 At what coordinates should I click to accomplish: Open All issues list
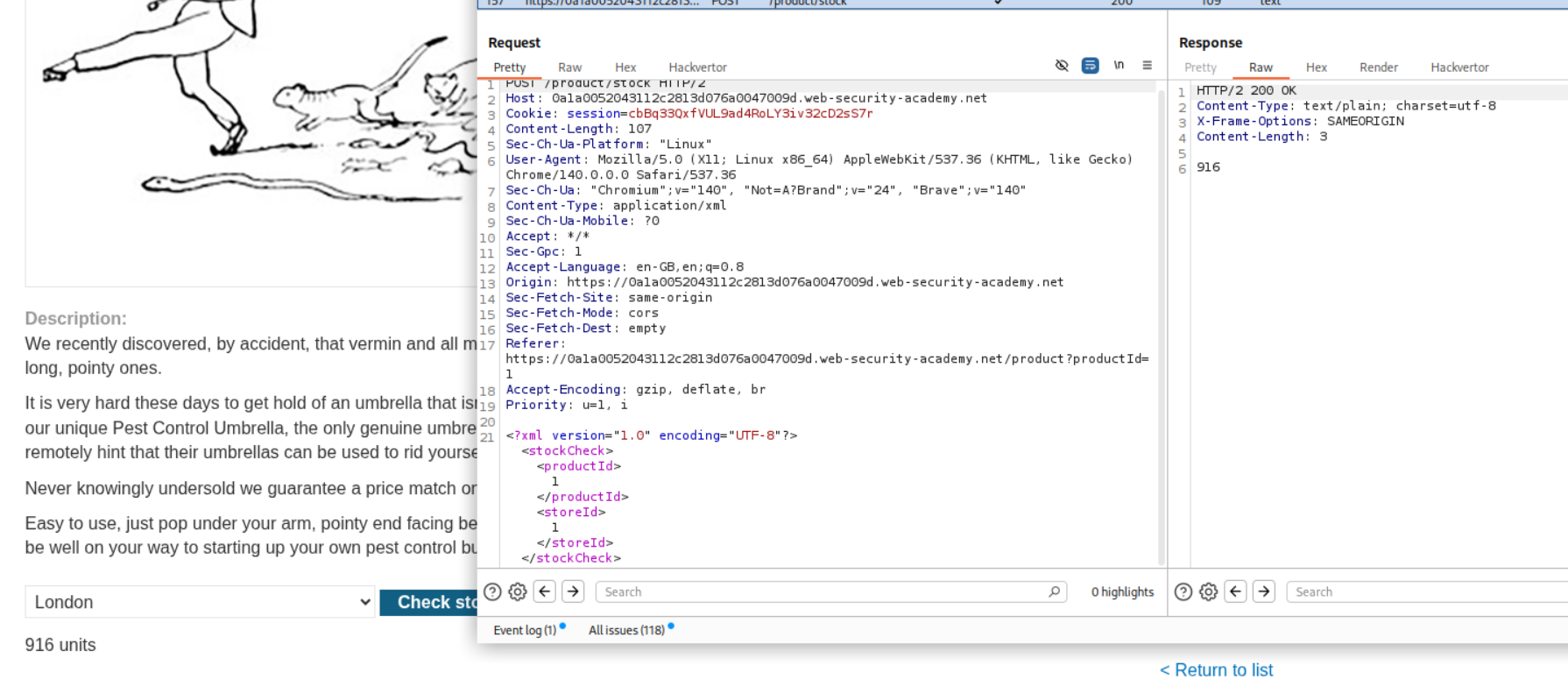pyautogui.click(x=626, y=630)
